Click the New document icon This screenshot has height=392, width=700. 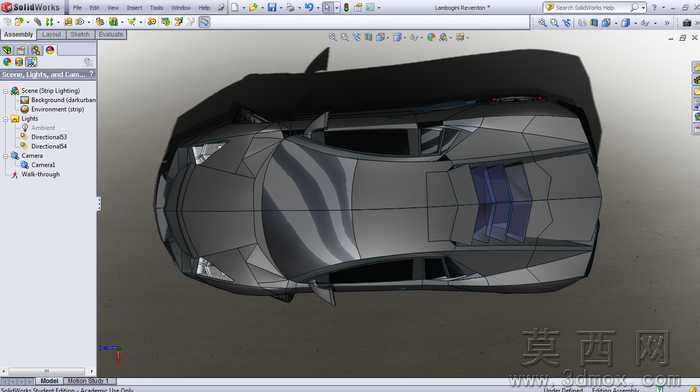click(x=235, y=8)
